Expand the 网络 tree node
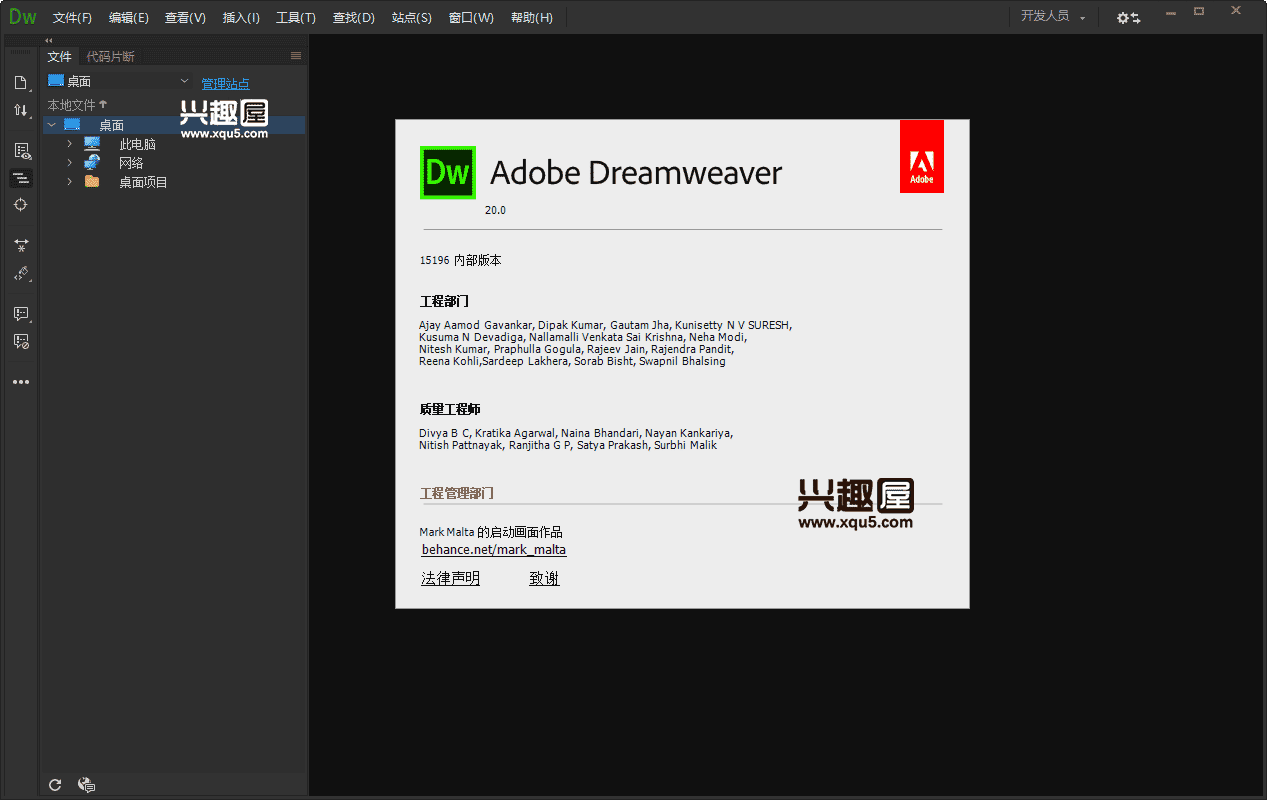 69,163
